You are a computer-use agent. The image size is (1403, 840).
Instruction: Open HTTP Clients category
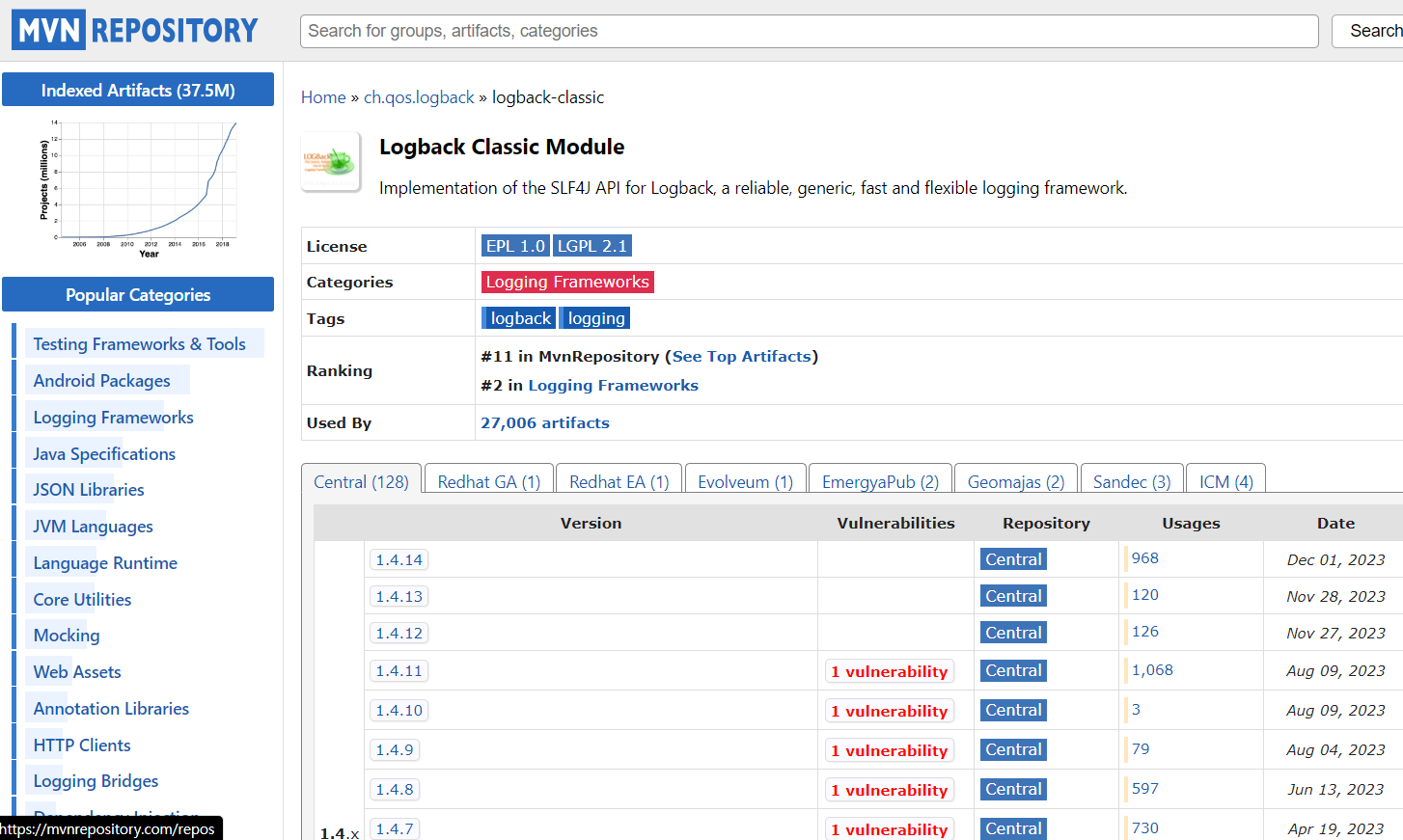(x=82, y=745)
